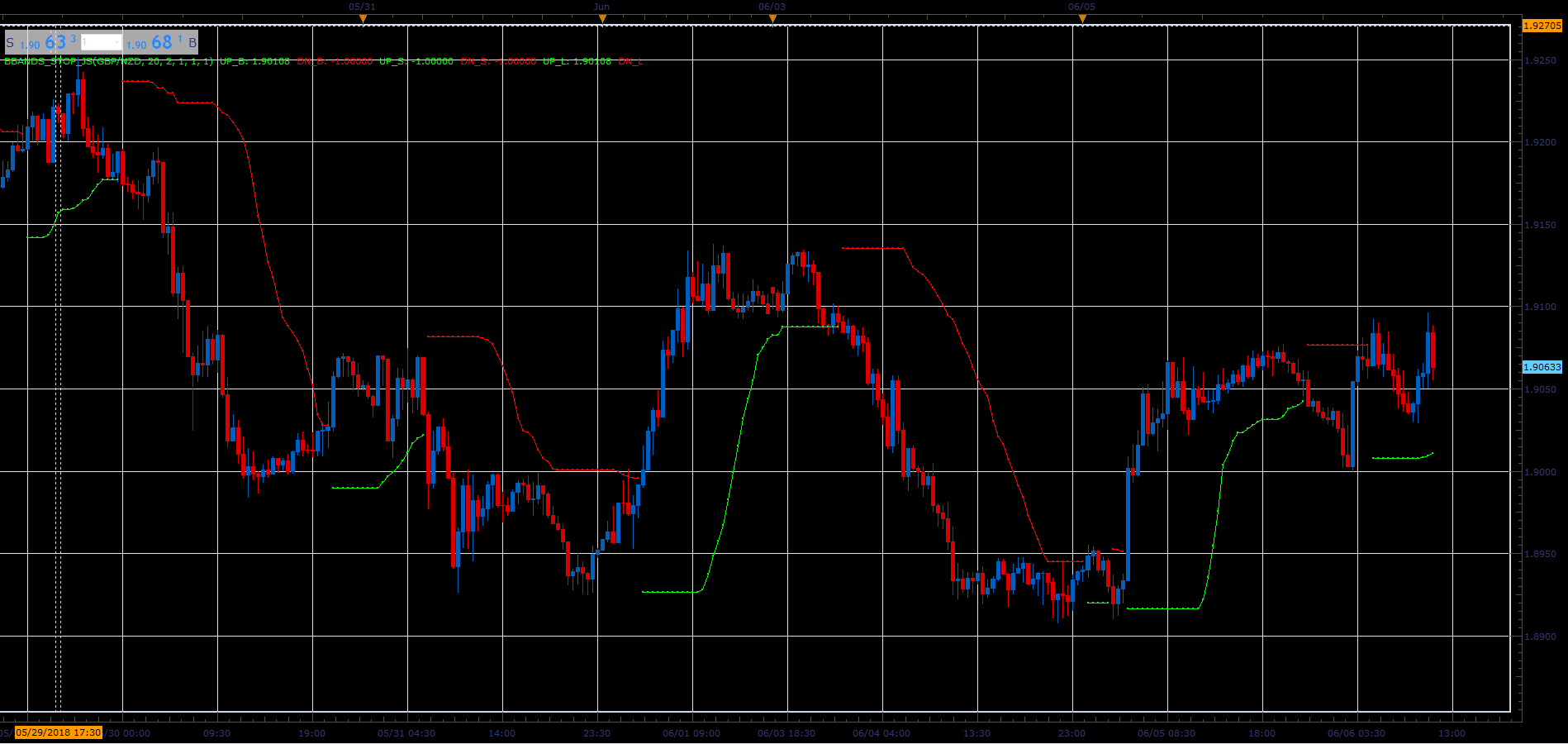1568x744 pixels.
Task: Click the 1.9150 price axis label
Action: click(1540, 225)
